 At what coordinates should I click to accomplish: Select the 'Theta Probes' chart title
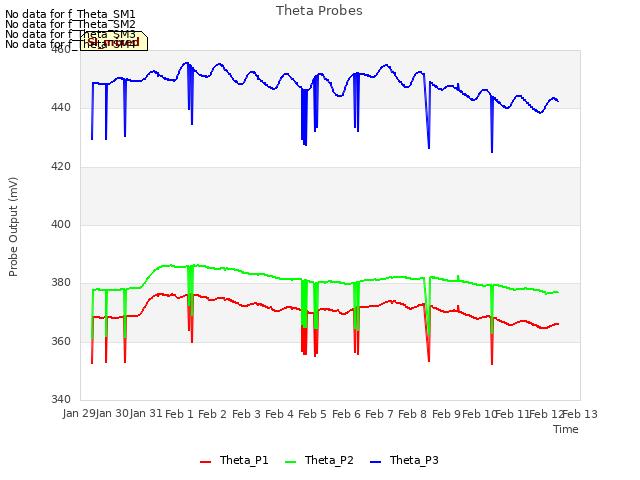(319, 11)
